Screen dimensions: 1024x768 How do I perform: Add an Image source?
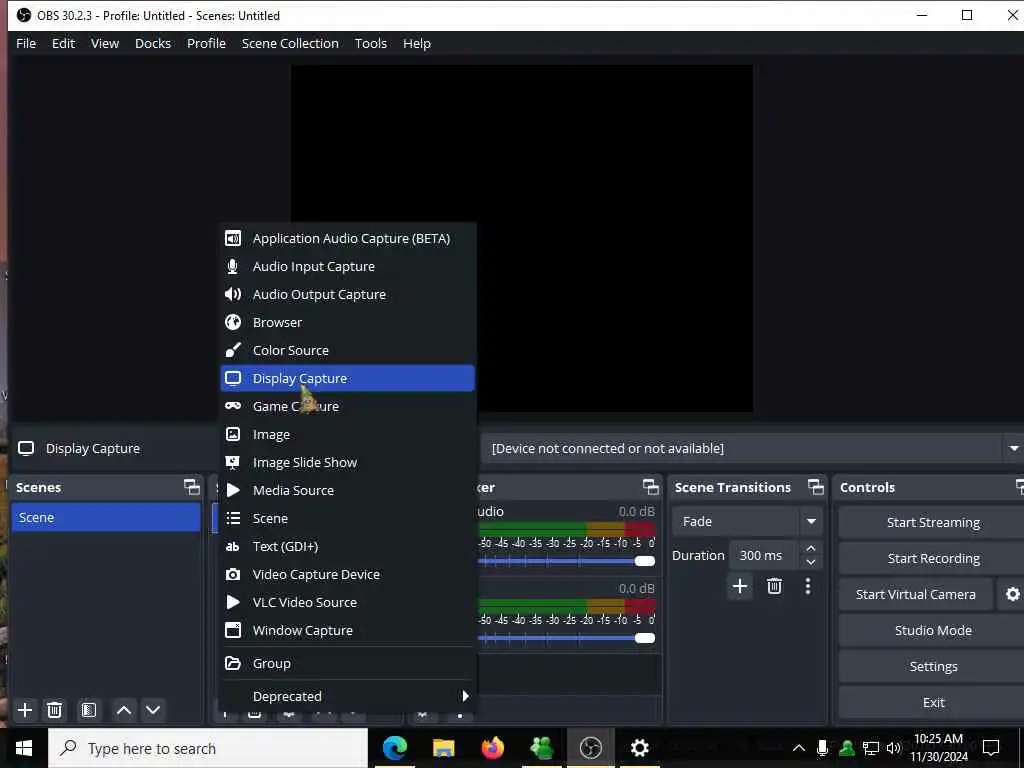tap(347, 434)
